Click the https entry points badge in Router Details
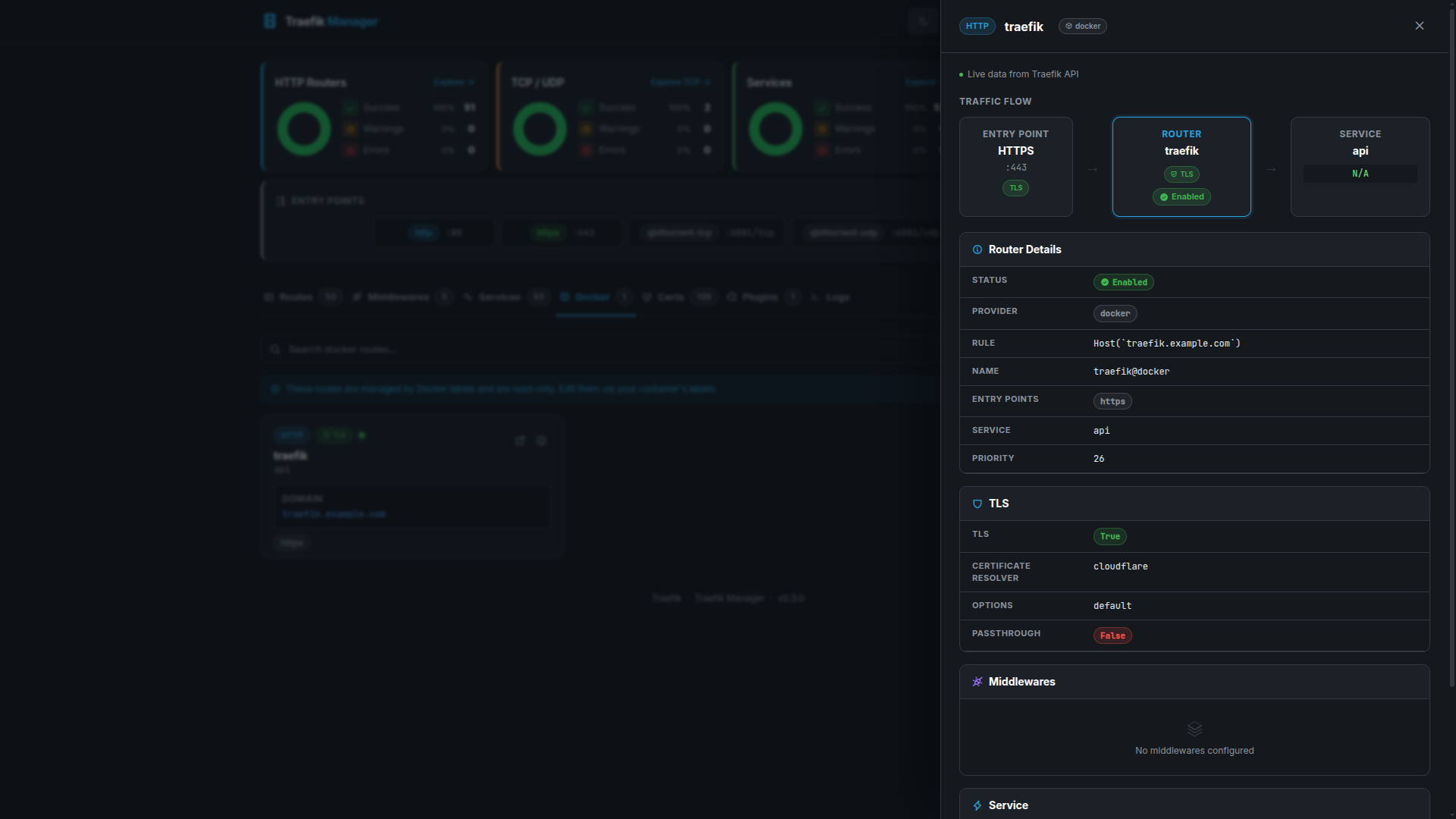The height and width of the screenshot is (819, 1456). (x=1112, y=401)
